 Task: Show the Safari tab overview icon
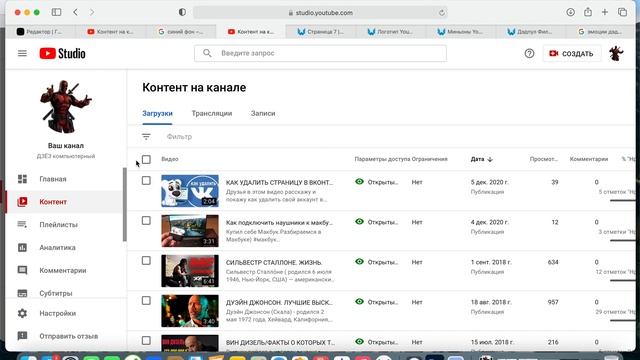(622, 12)
